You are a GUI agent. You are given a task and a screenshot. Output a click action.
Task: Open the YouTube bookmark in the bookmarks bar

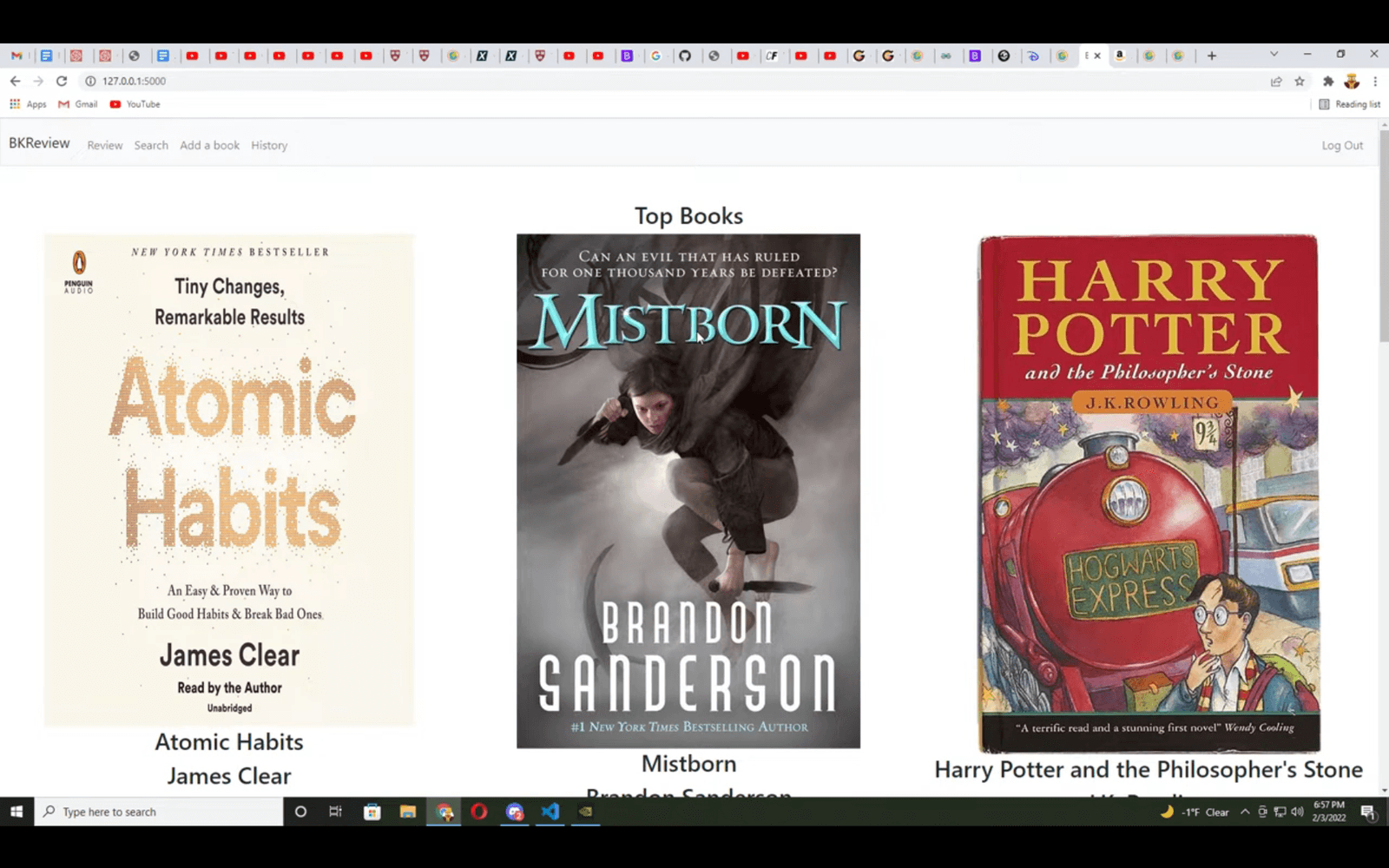click(135, 104)
